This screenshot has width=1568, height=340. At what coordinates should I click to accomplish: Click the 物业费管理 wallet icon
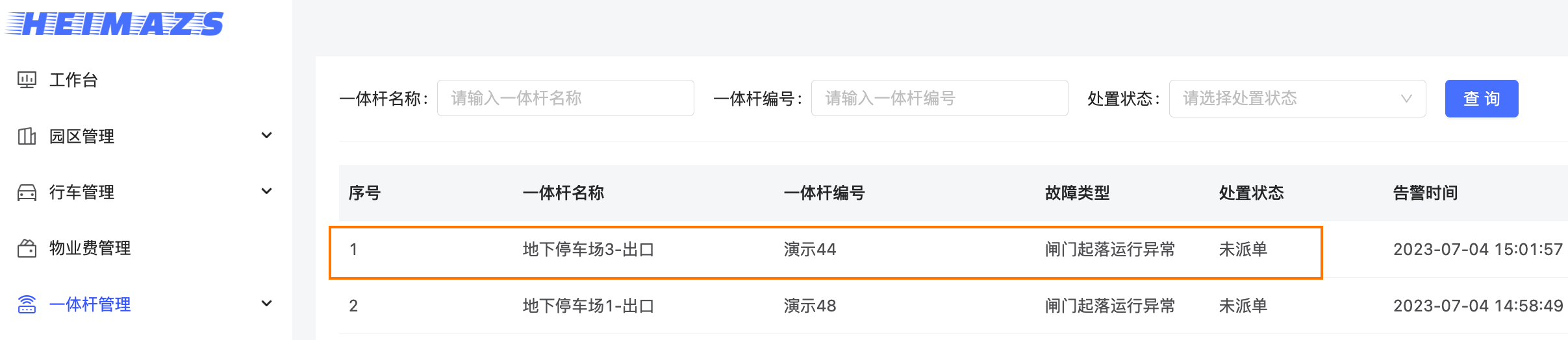27,248
